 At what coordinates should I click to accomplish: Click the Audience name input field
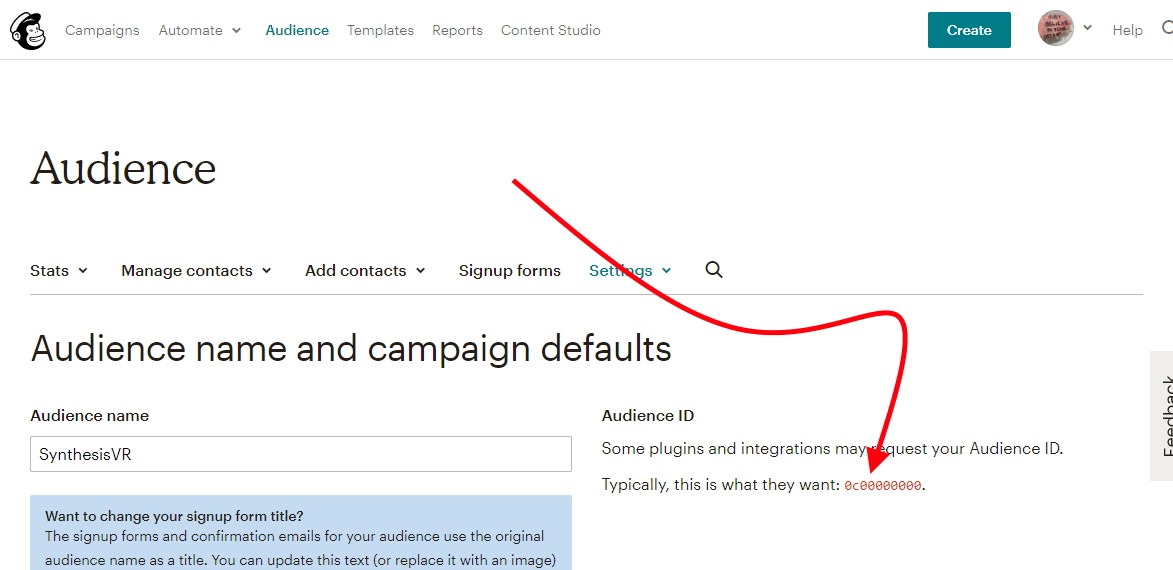(x=301, y=454)
